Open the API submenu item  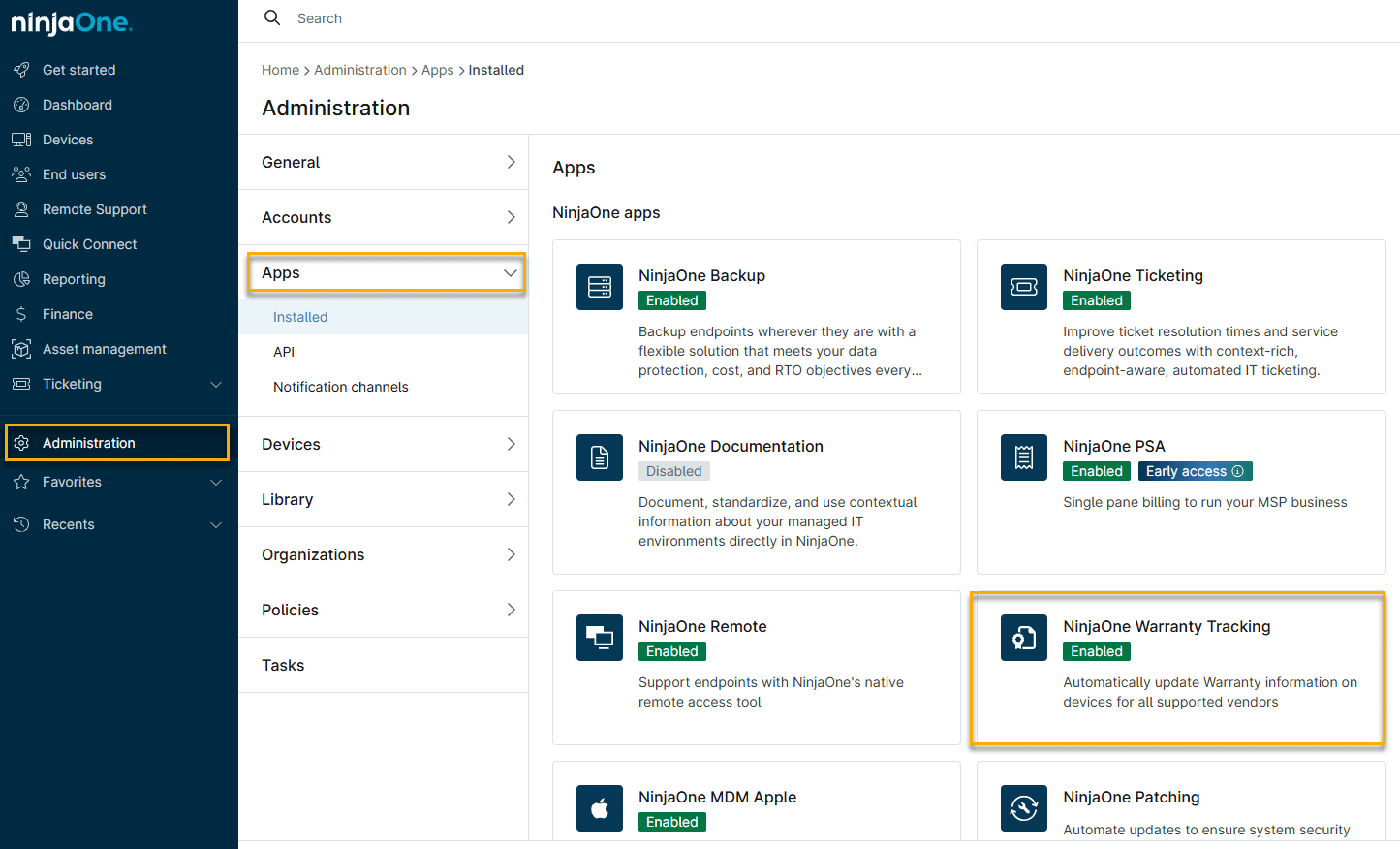284,352
